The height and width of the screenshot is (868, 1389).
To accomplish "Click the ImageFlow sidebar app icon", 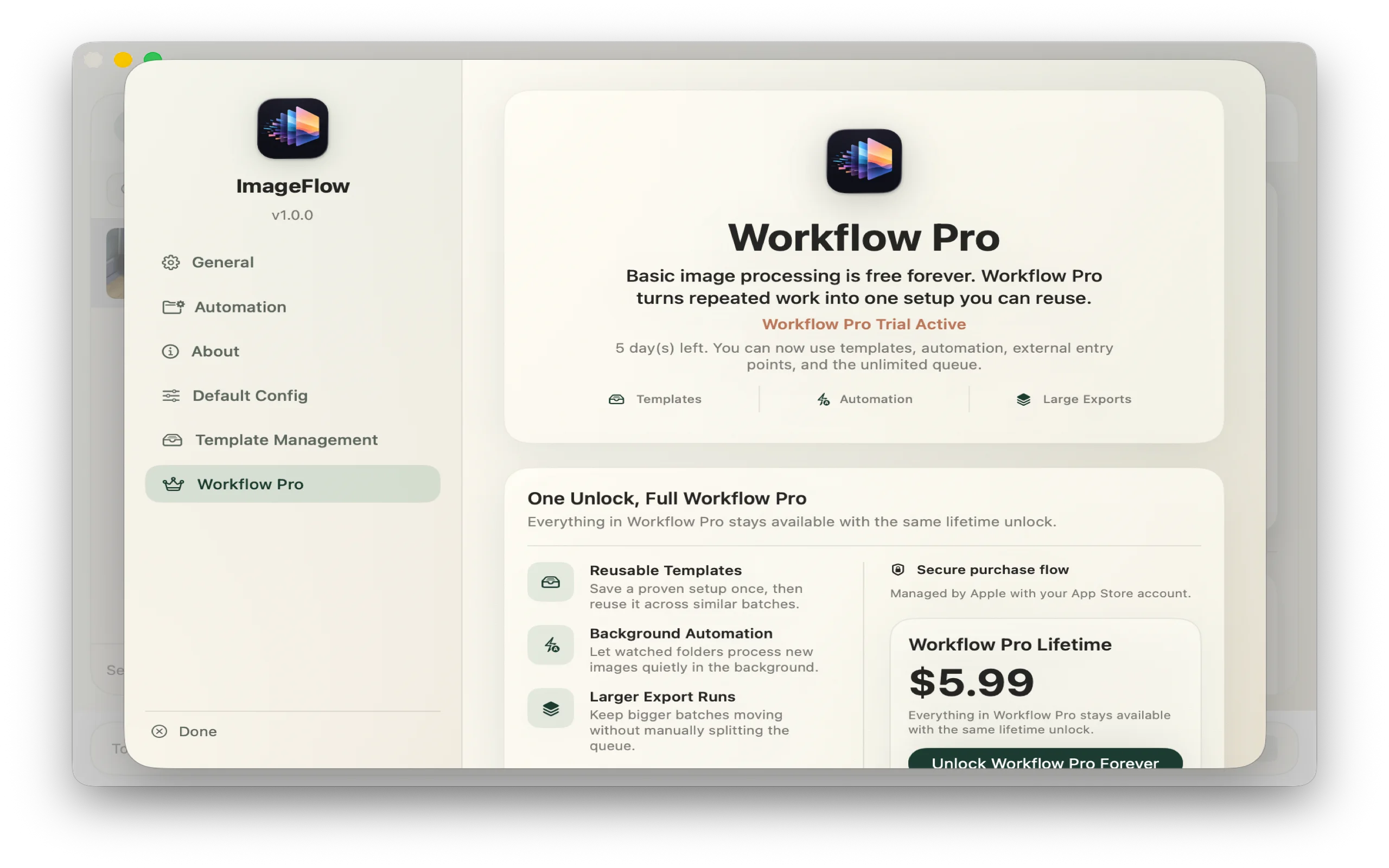I will tap(293, 128).
